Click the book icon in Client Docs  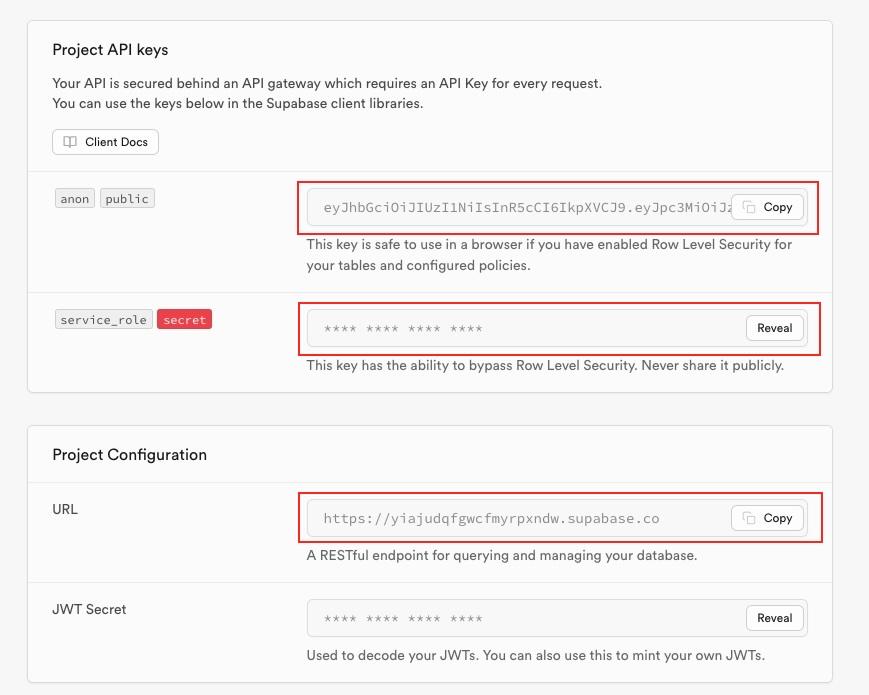[70, 142]
